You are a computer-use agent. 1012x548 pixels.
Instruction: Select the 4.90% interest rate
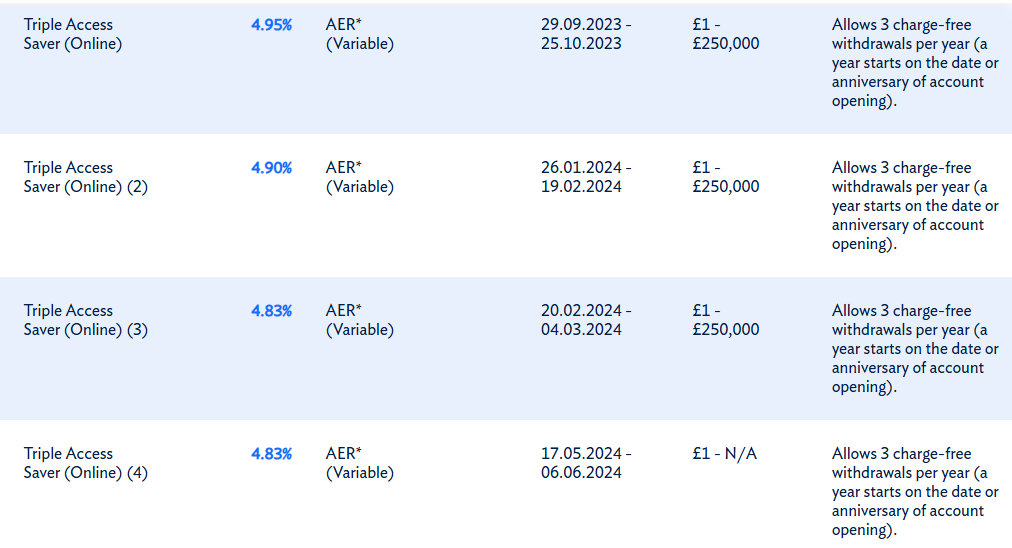(x=271, y=168)
